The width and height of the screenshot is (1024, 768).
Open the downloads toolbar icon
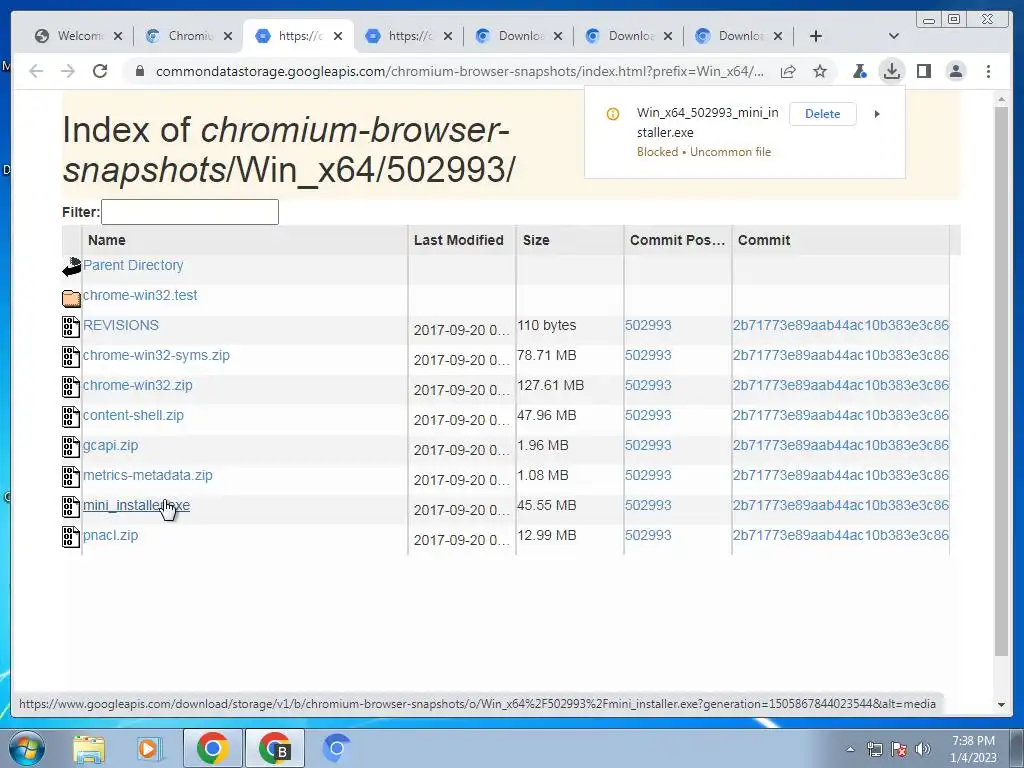[891, 71]
